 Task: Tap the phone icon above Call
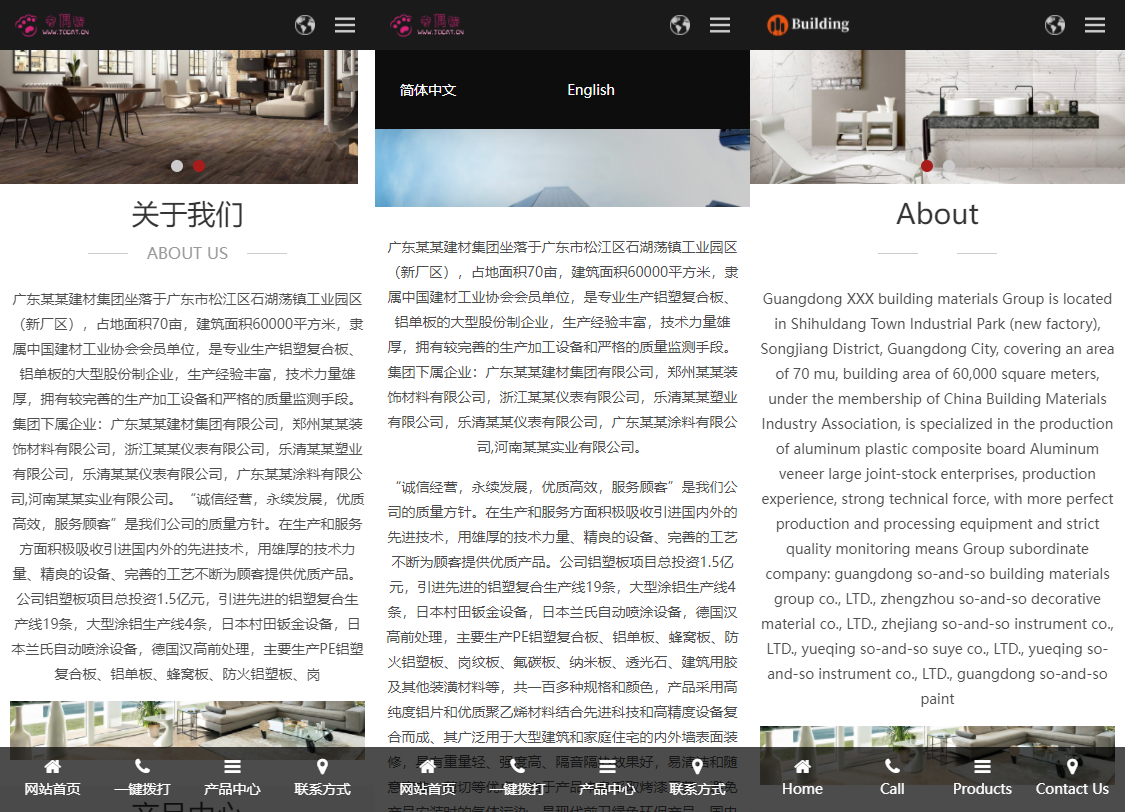(893, 766)
